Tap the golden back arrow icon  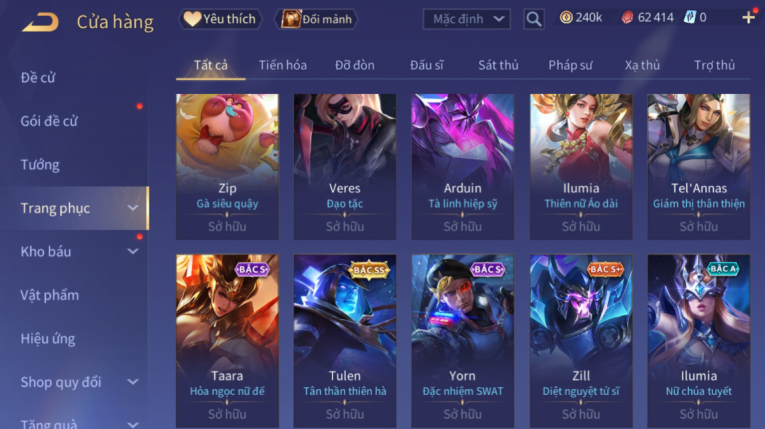tap(40, 22)
